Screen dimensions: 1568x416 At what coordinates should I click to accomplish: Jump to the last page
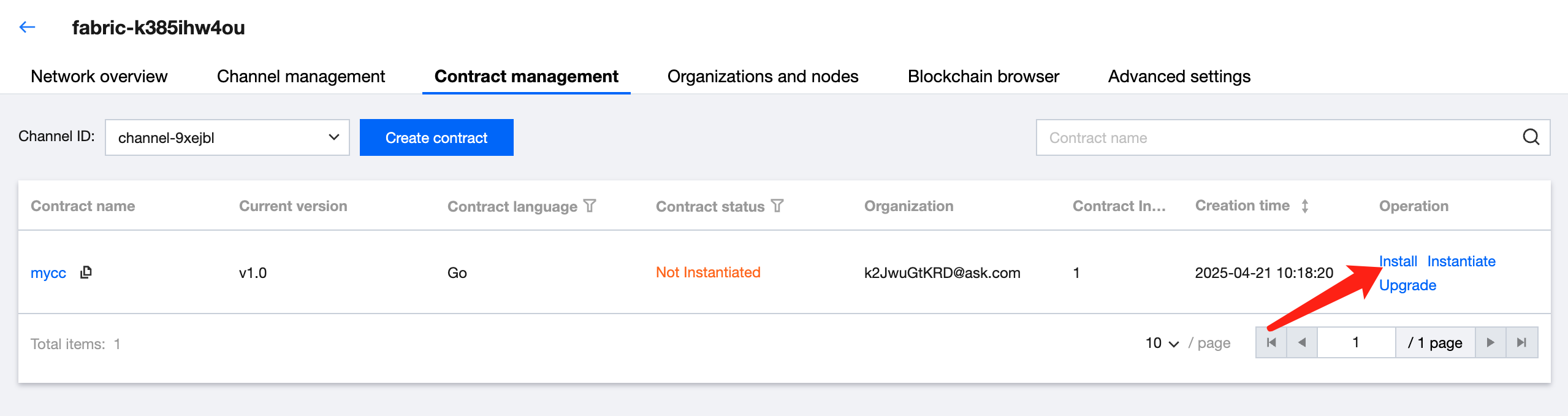point(1521,342)
